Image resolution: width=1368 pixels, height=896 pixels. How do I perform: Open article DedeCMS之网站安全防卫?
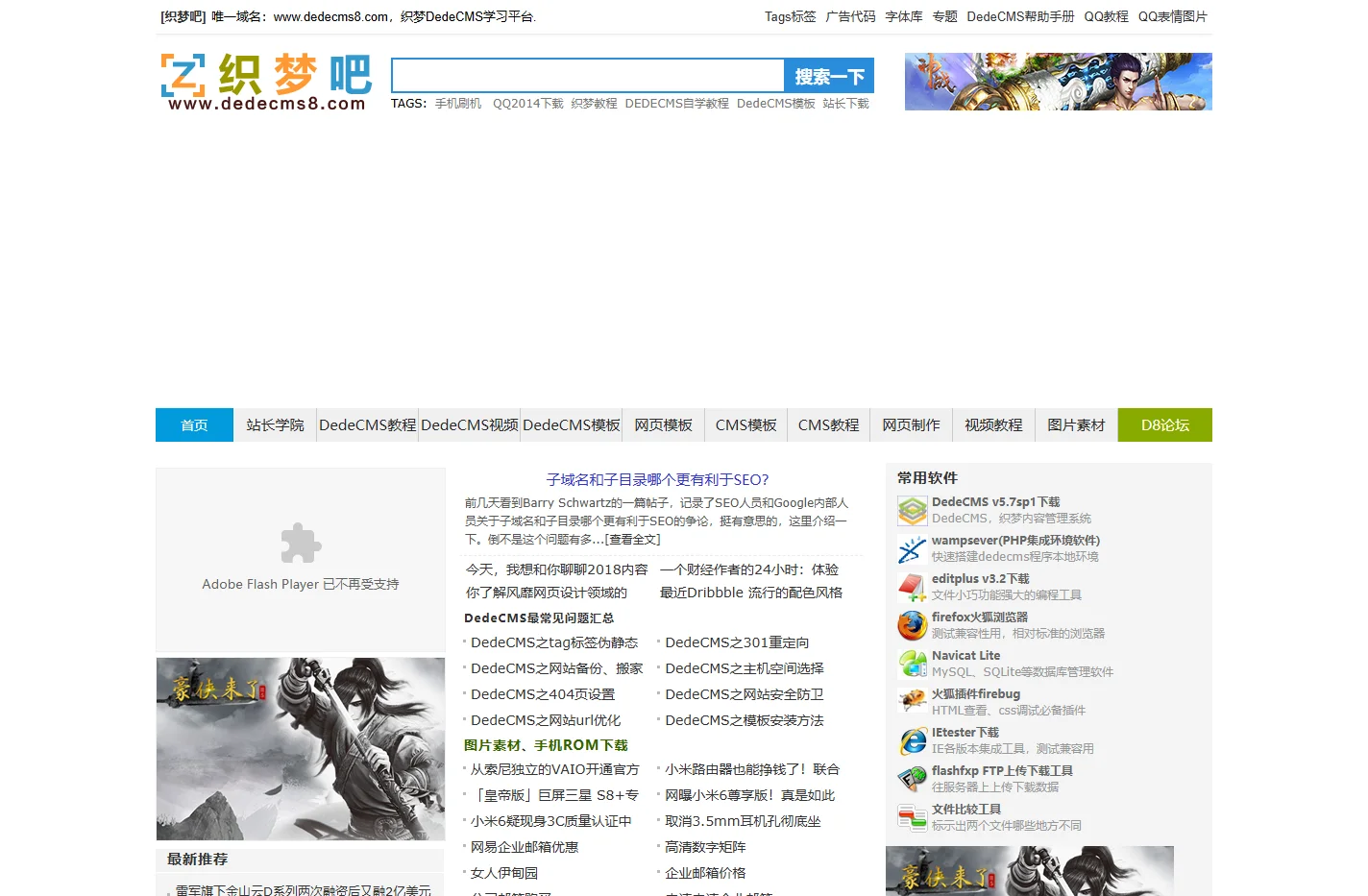745,694
